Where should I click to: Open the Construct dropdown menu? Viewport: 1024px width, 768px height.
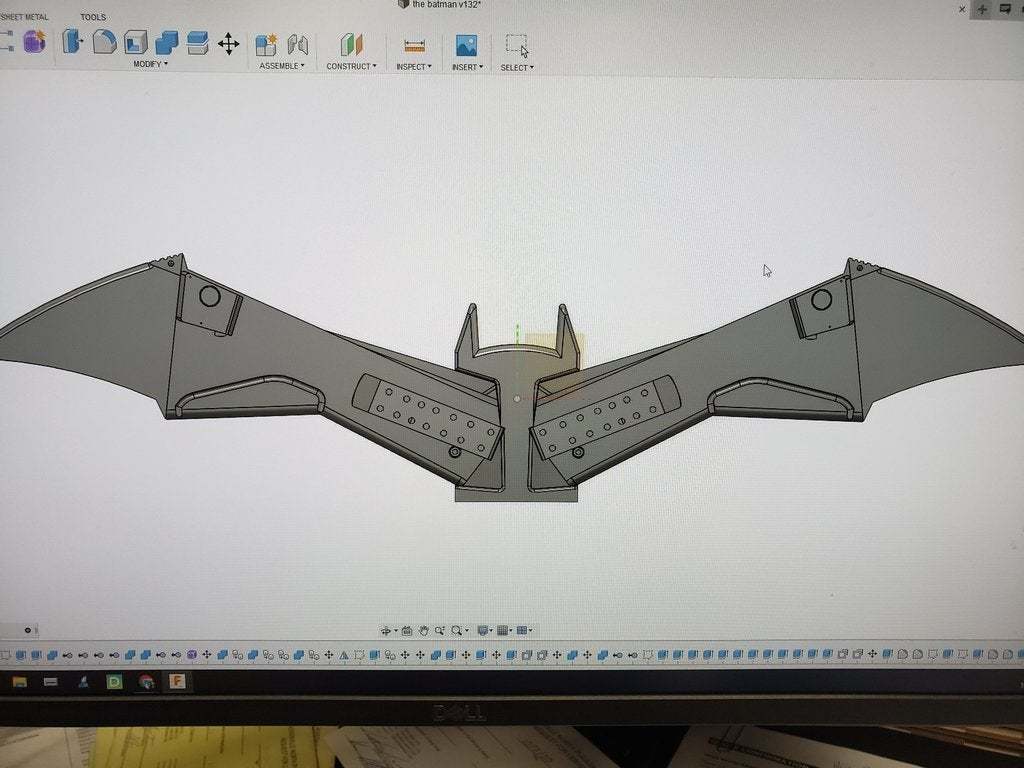pyautogui.click(x=351, y=64)
